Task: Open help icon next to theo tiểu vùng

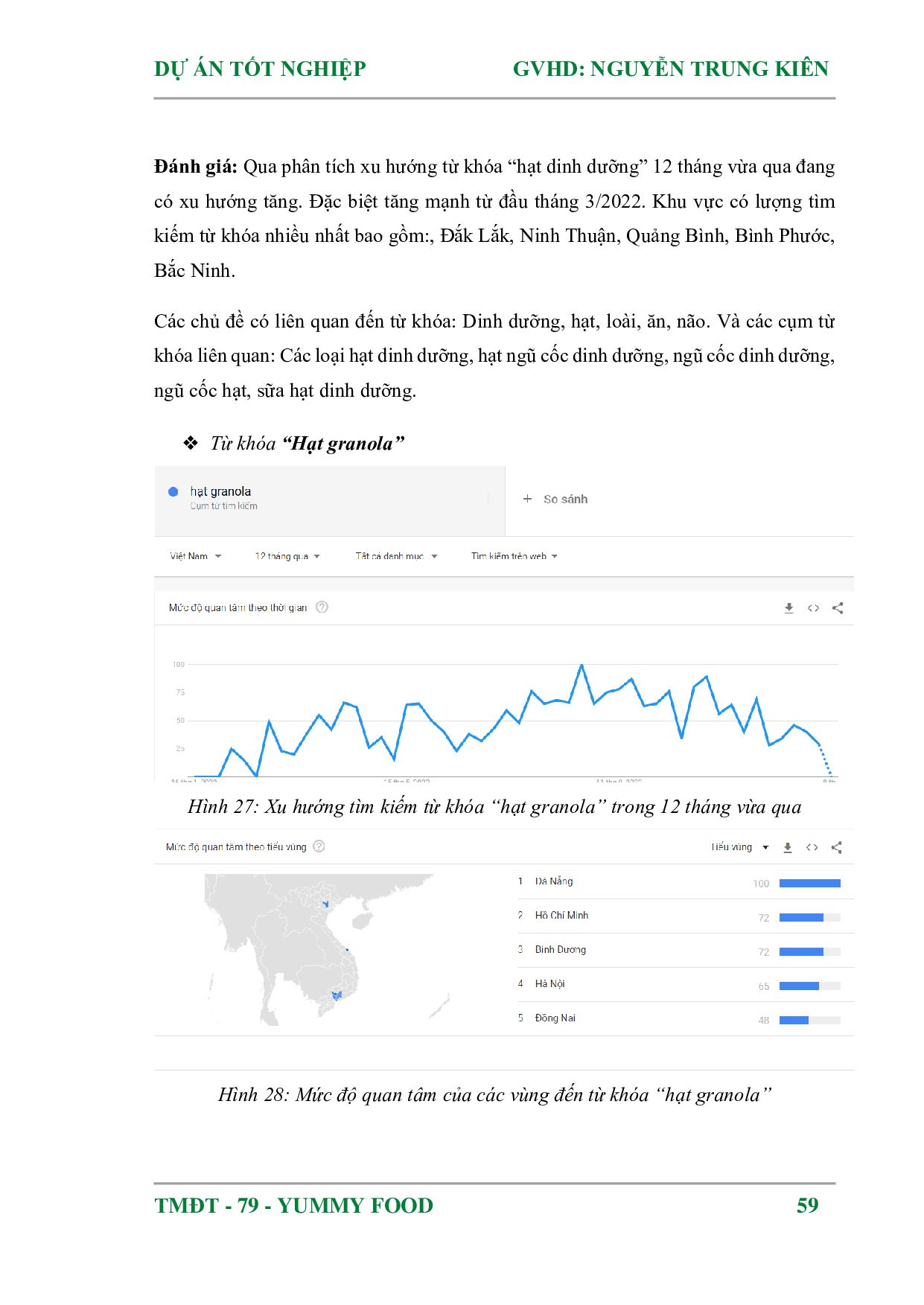Action: click(x=319, y=846)
